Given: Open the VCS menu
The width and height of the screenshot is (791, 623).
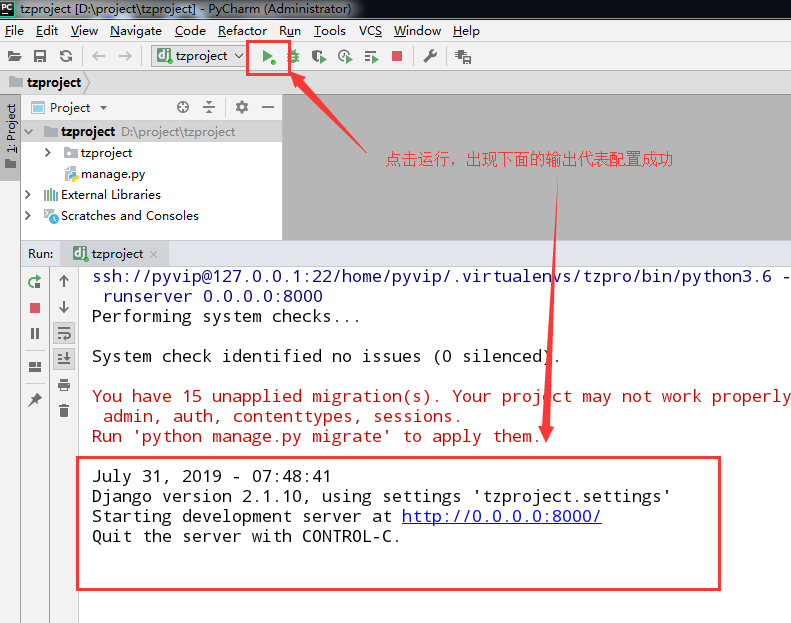Looking at the screenshot, I should coord(370,31).
